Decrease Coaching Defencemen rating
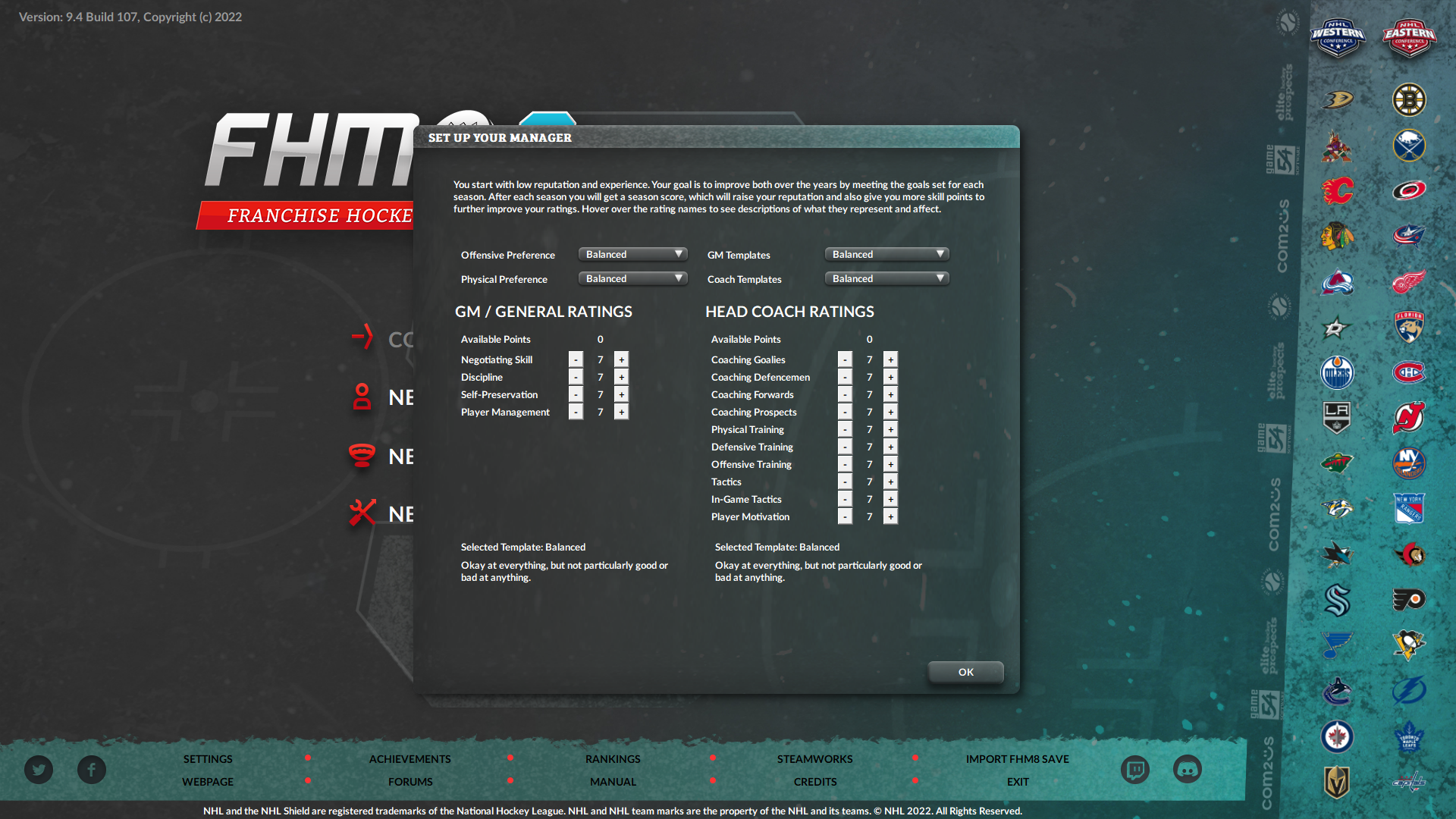The image size is (1456, 819). click(845, 377)
